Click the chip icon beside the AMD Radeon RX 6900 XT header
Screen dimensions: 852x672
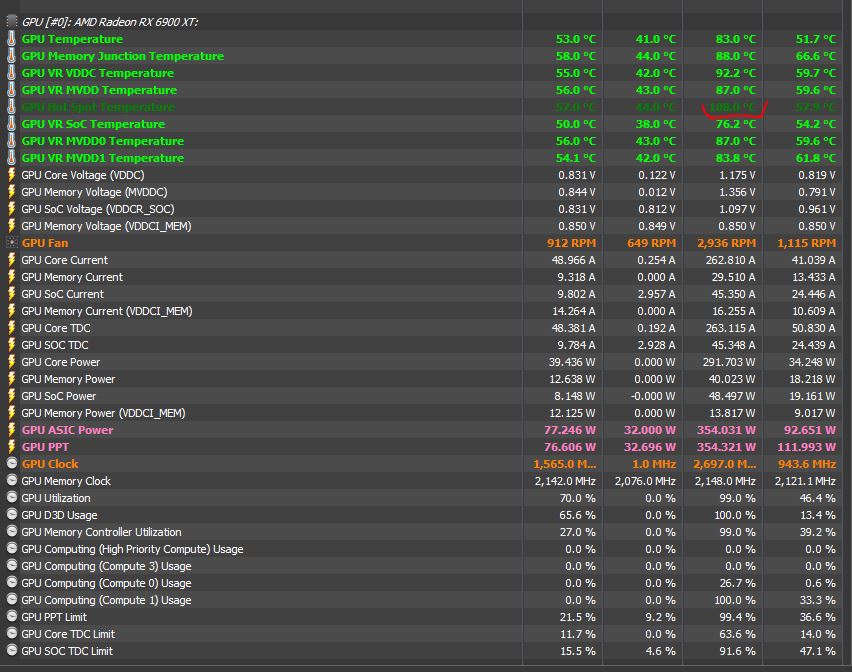pyautogui.click(x=12, y=21)
